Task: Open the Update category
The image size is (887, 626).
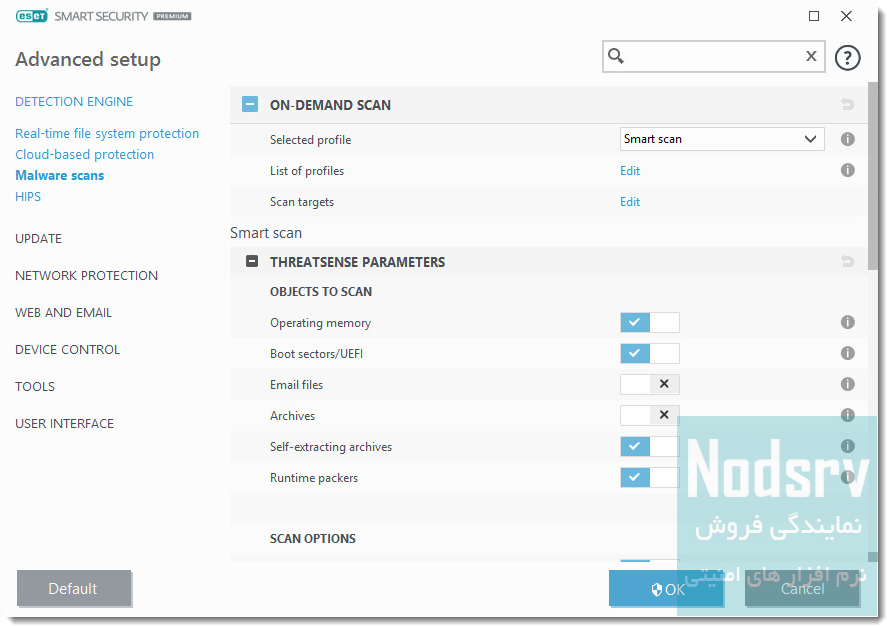Action: tap(38, 239)
